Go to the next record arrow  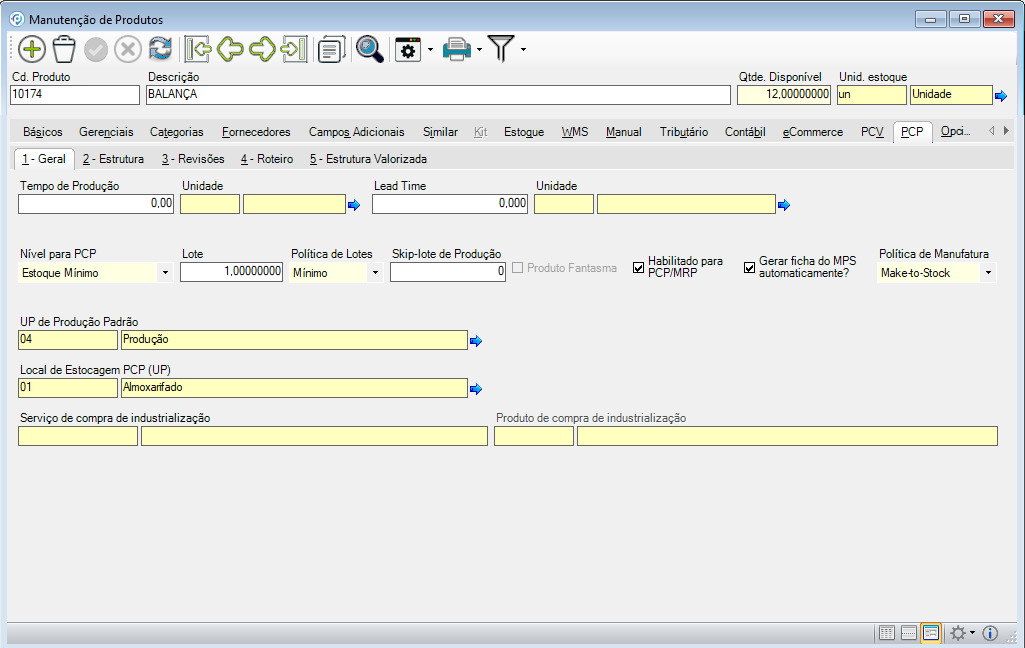click(263, 49)
